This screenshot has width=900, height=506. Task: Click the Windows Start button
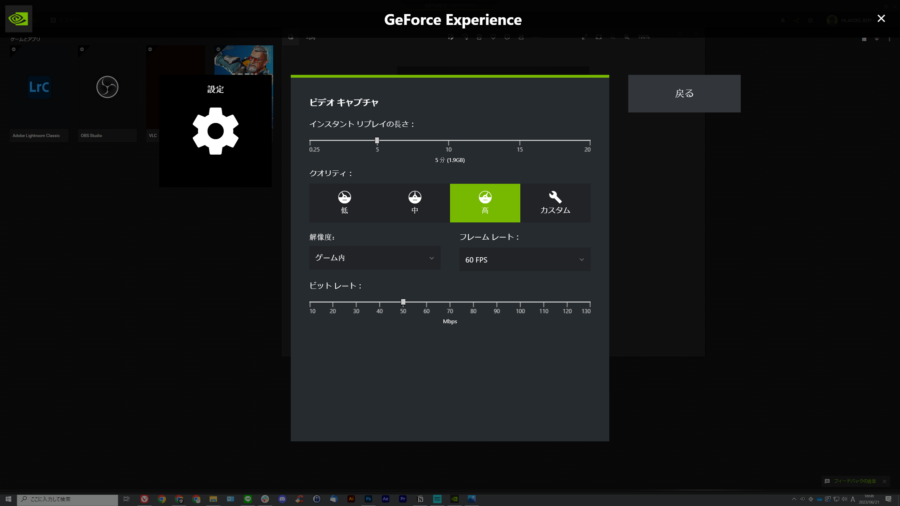pyautogui.click(x=8, y=499)
